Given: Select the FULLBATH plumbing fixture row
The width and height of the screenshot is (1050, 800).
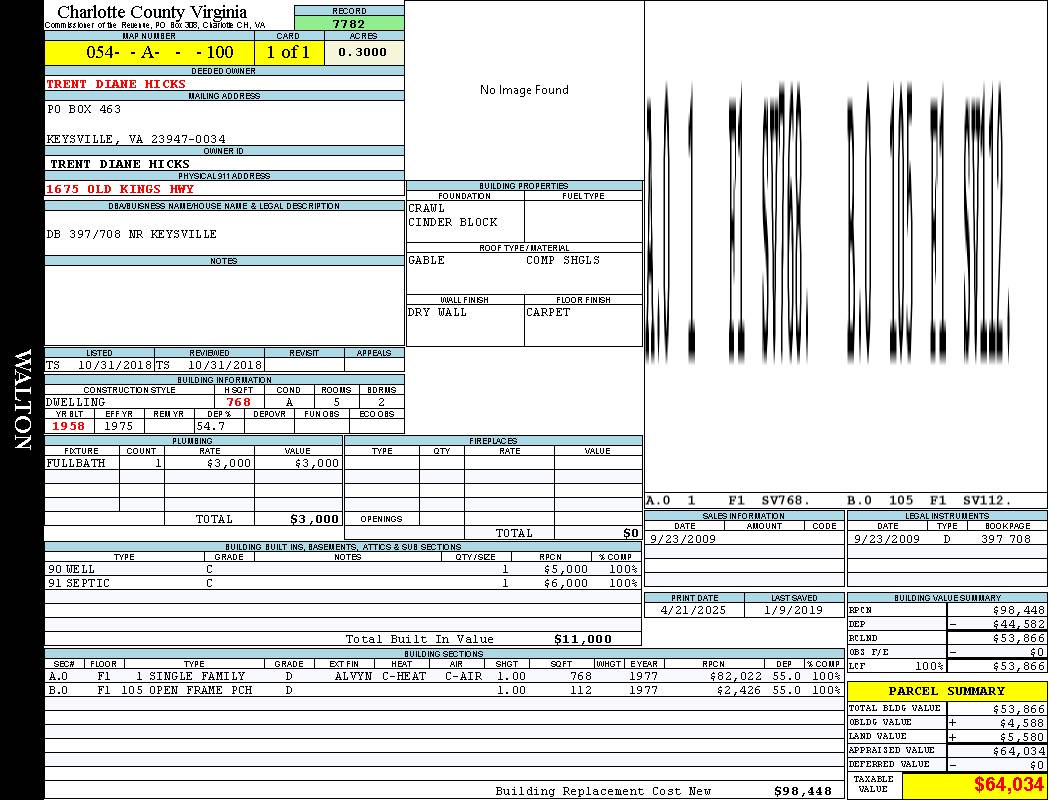Looking at the screenshot, I should point(193,463).
